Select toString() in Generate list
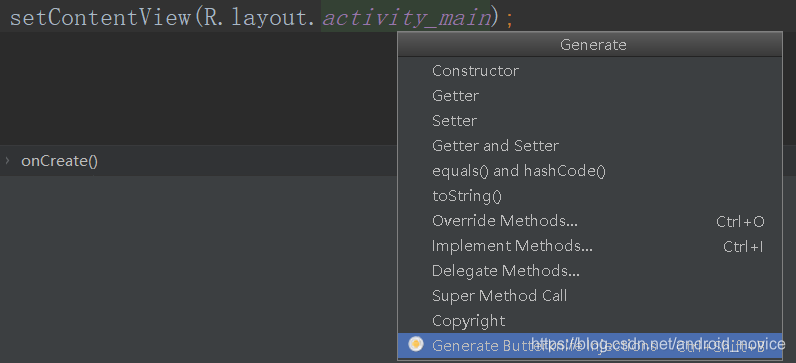The height and width of the screenshot is (363, 796). pos(589,195)
